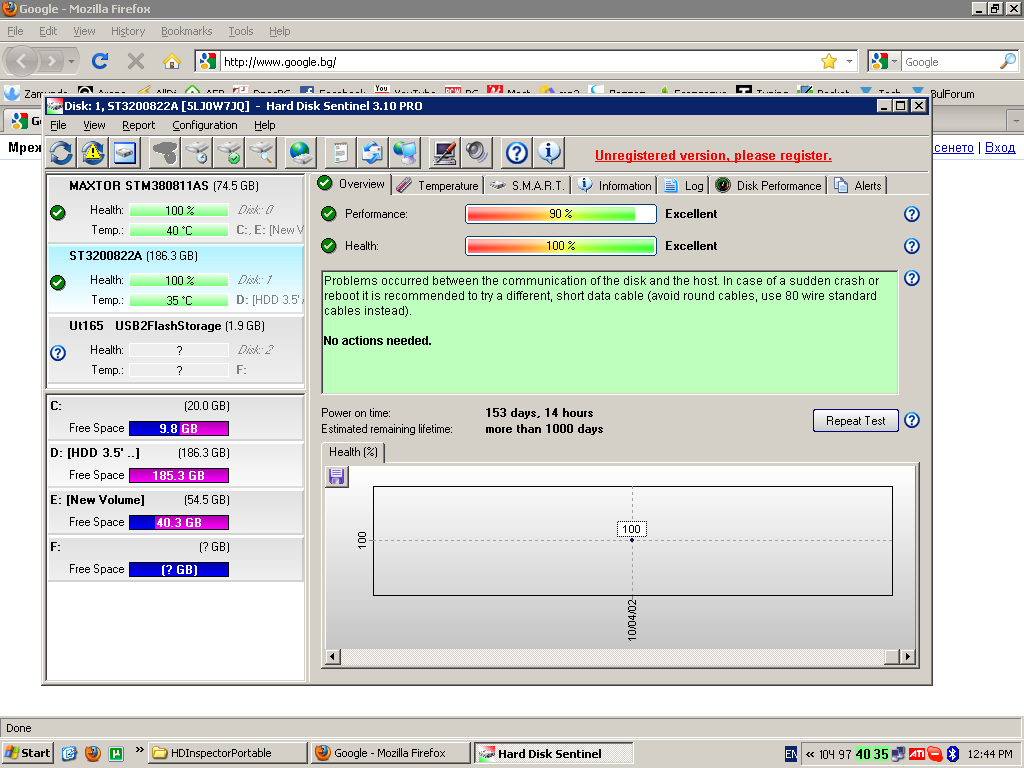Open the Configuration menu
This screenshot has height=768, width=1024.
(204, 125)
